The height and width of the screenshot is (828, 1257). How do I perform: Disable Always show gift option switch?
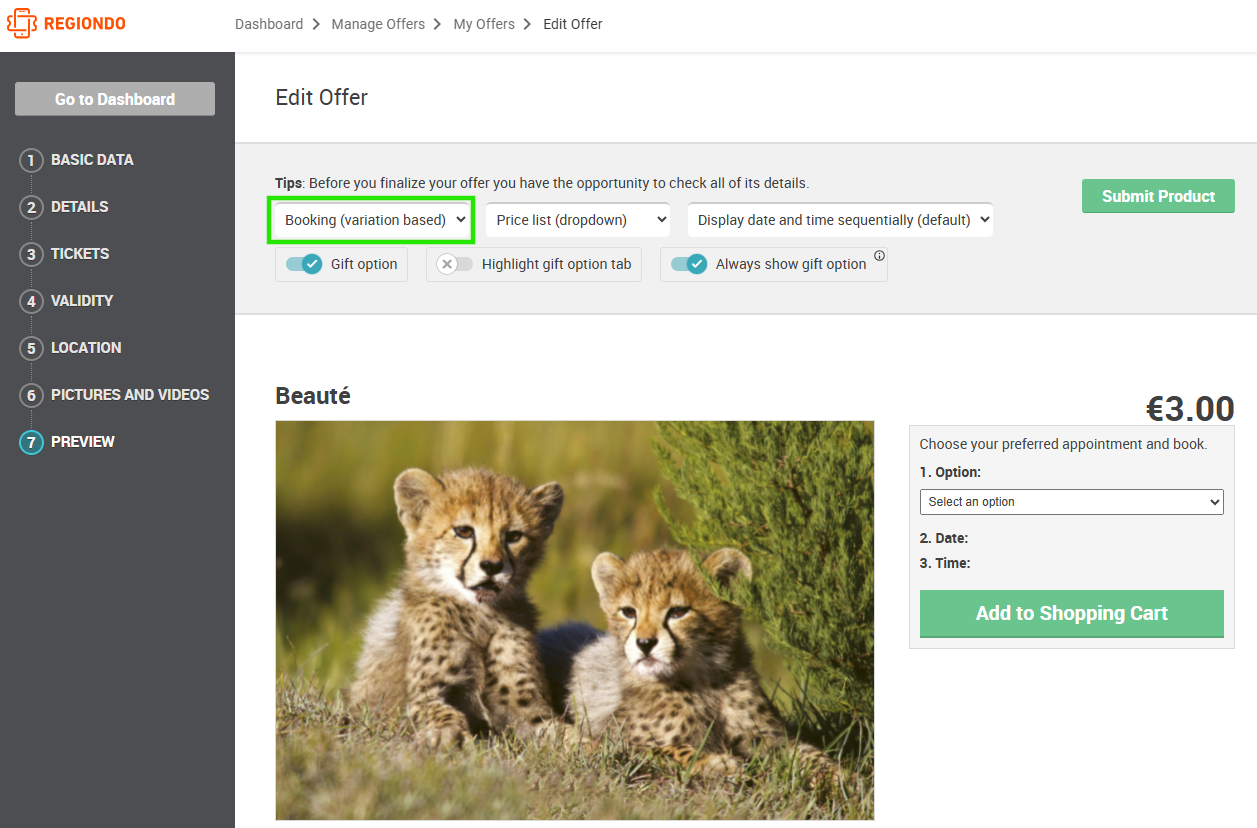coord(689,264)
